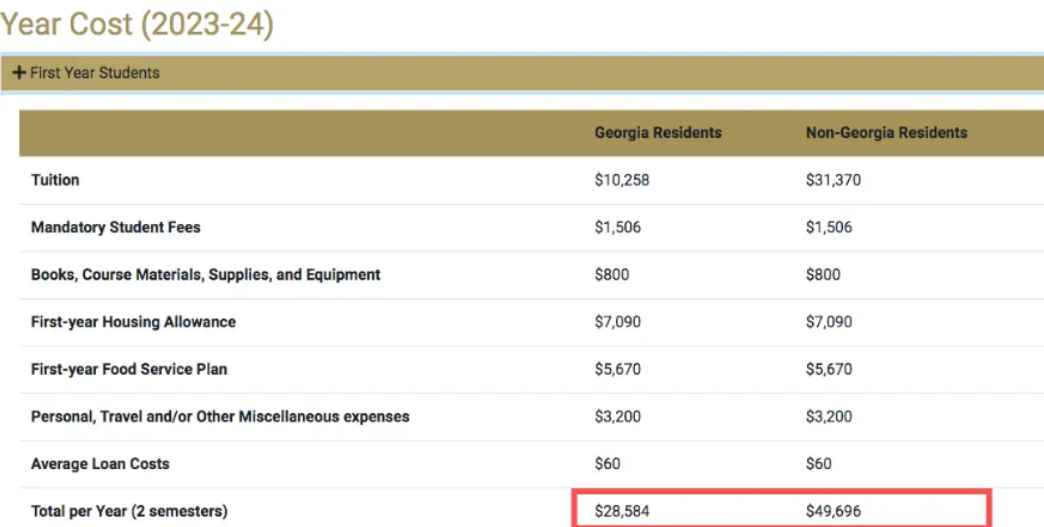Click the plus icon beside First Year Students
Screen dimensions: 1044x527
pos(19,73)
